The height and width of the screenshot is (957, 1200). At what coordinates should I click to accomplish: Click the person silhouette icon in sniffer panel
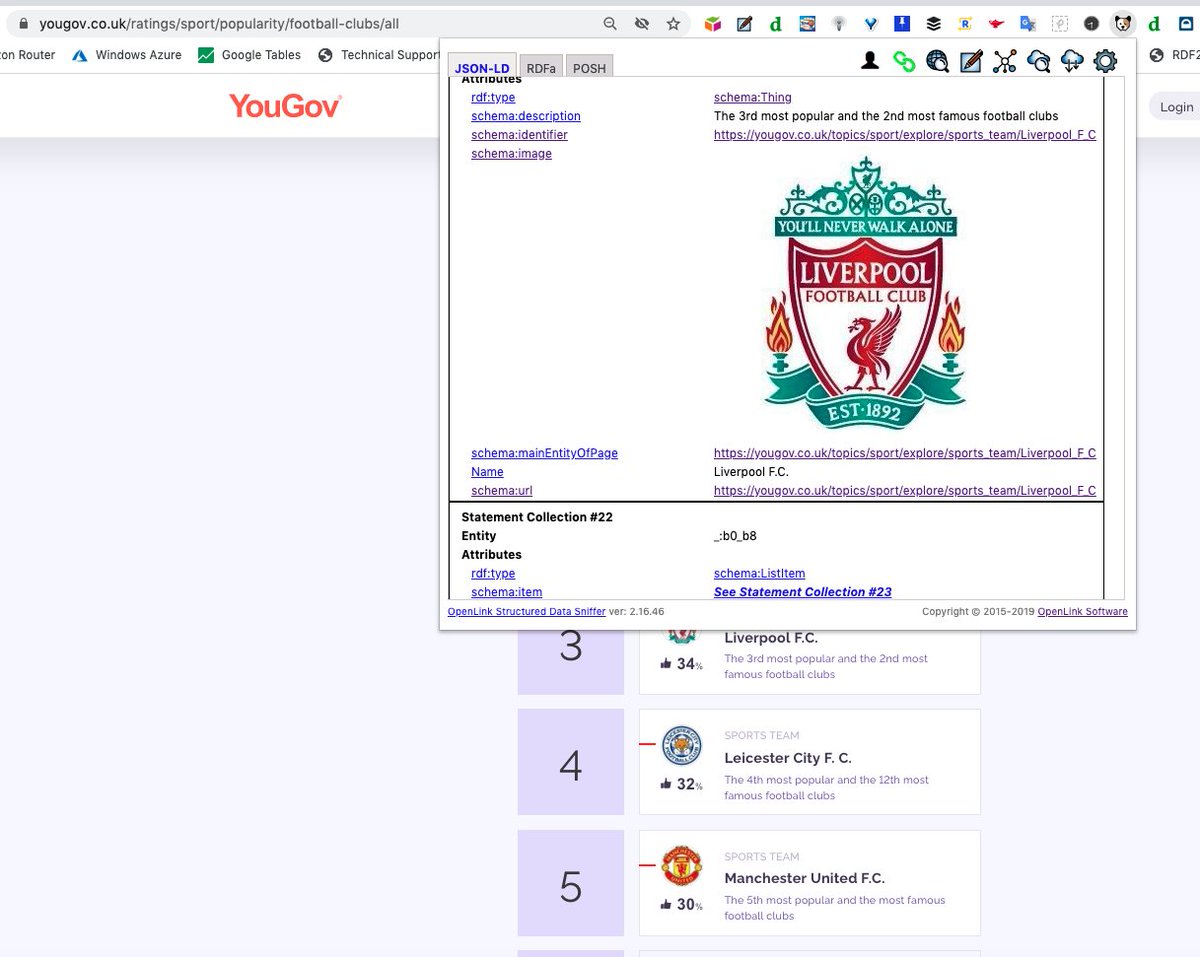coord(870,62)
